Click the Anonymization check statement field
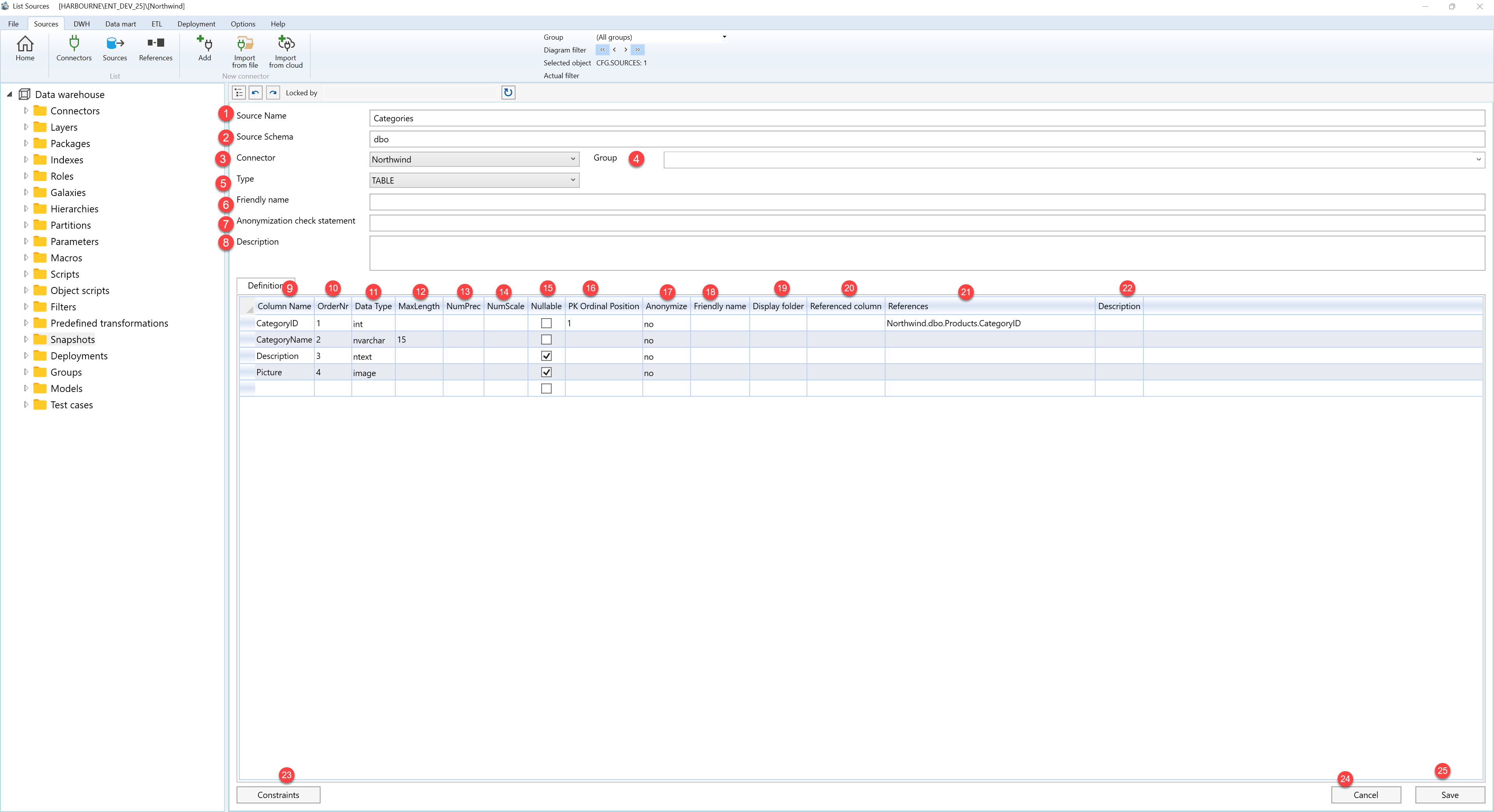 [927, 223]
